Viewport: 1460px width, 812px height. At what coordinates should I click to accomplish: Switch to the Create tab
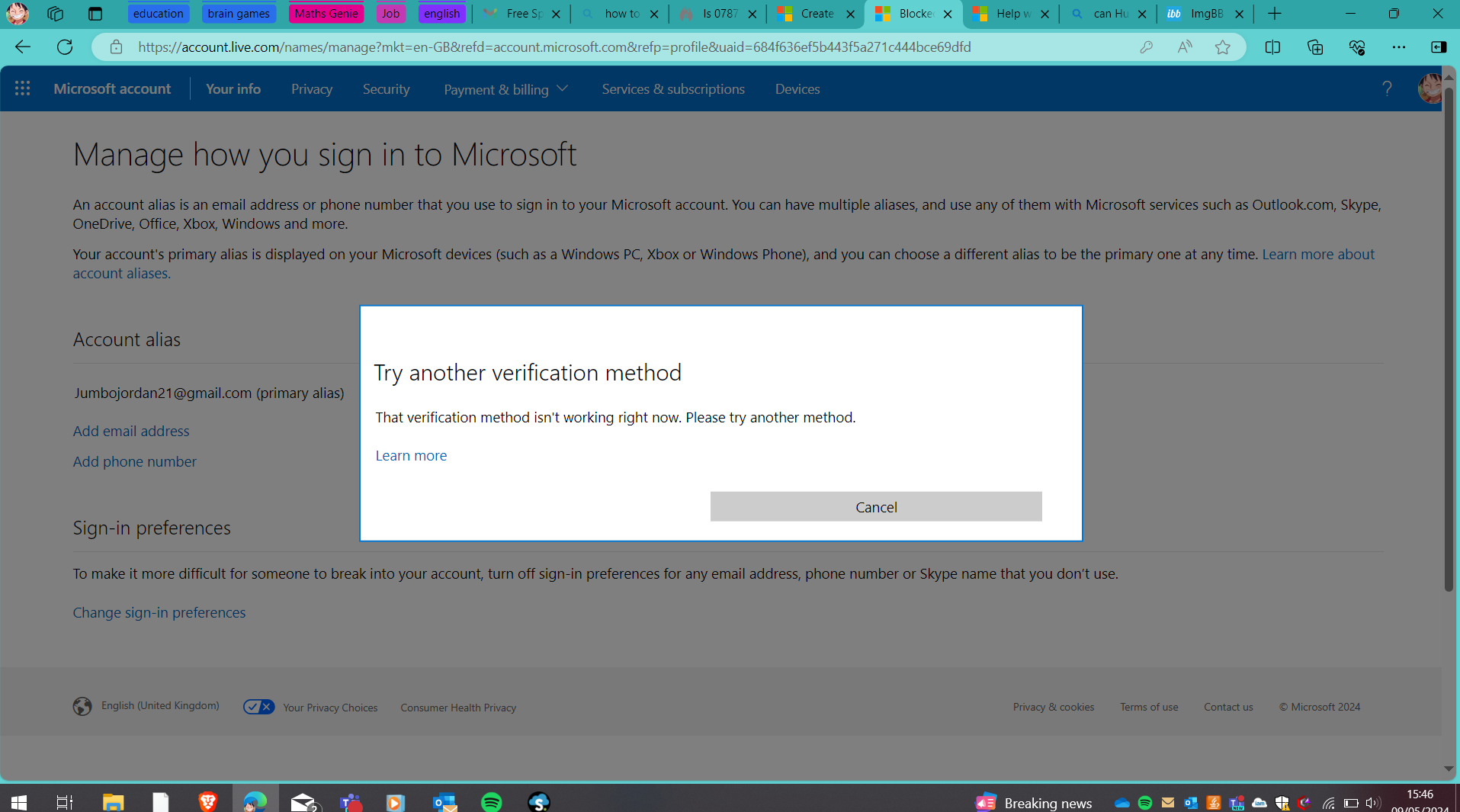click(816, 14)
